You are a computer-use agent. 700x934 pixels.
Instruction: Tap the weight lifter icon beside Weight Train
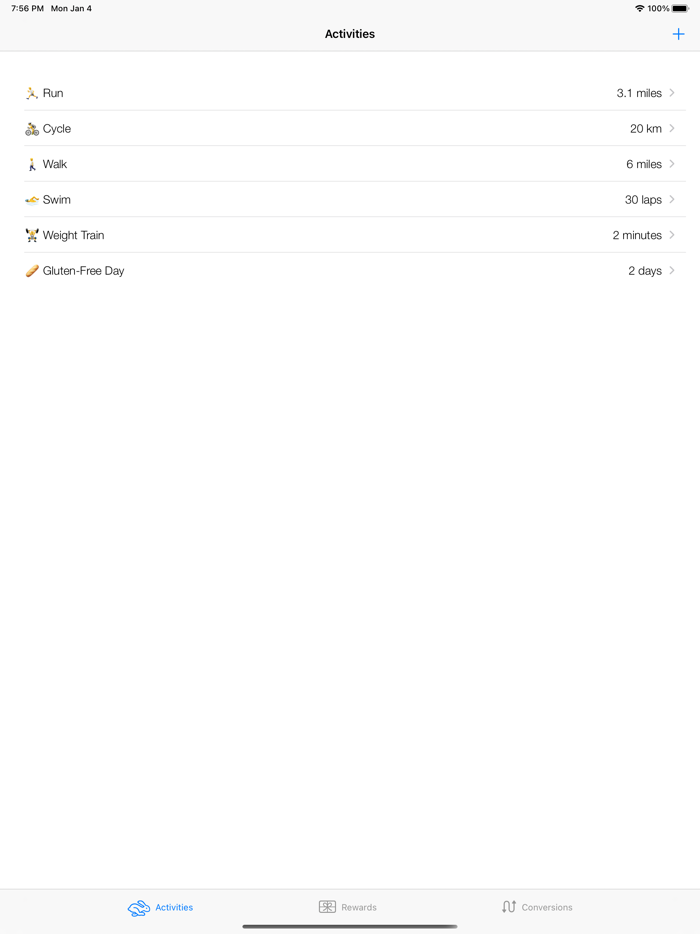tap(31, 235)
